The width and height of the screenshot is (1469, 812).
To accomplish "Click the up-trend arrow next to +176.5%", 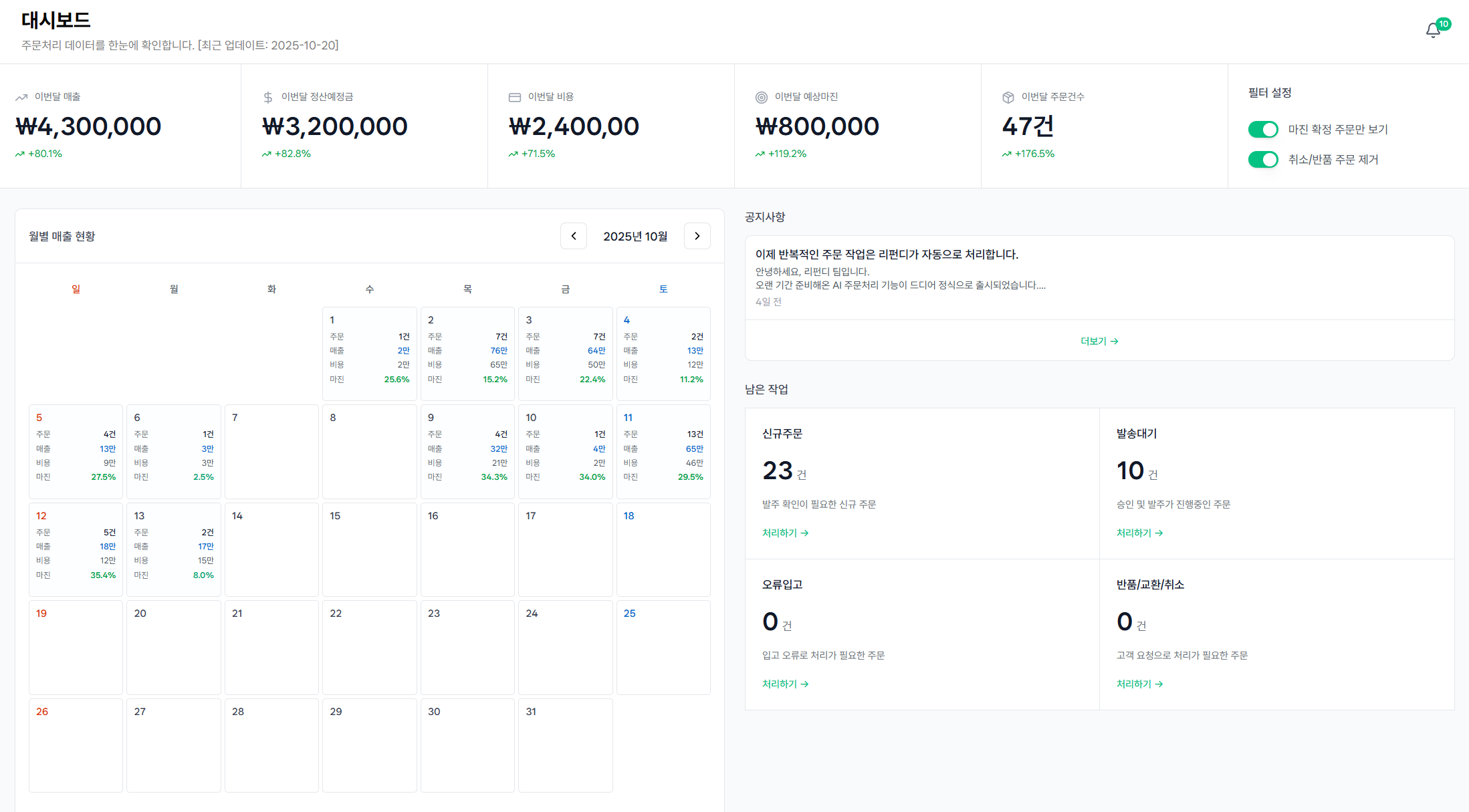I will click(x=1006, y=154).
